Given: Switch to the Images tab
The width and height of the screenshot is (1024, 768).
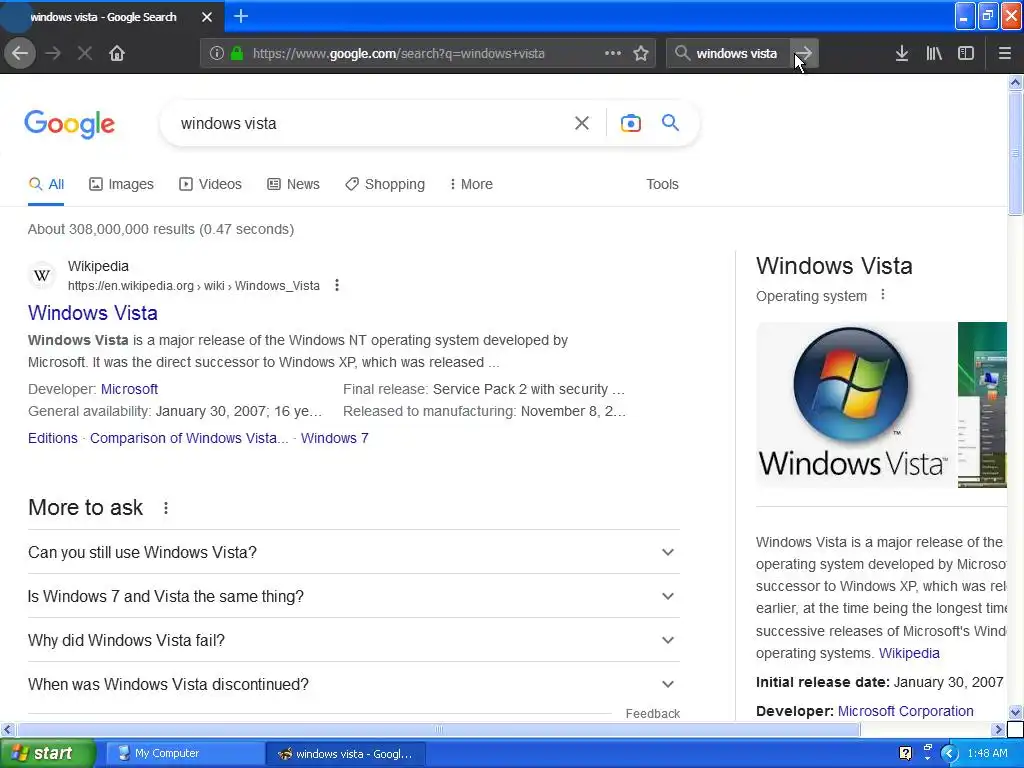Looking at the screenshot, I should (121, 184).
